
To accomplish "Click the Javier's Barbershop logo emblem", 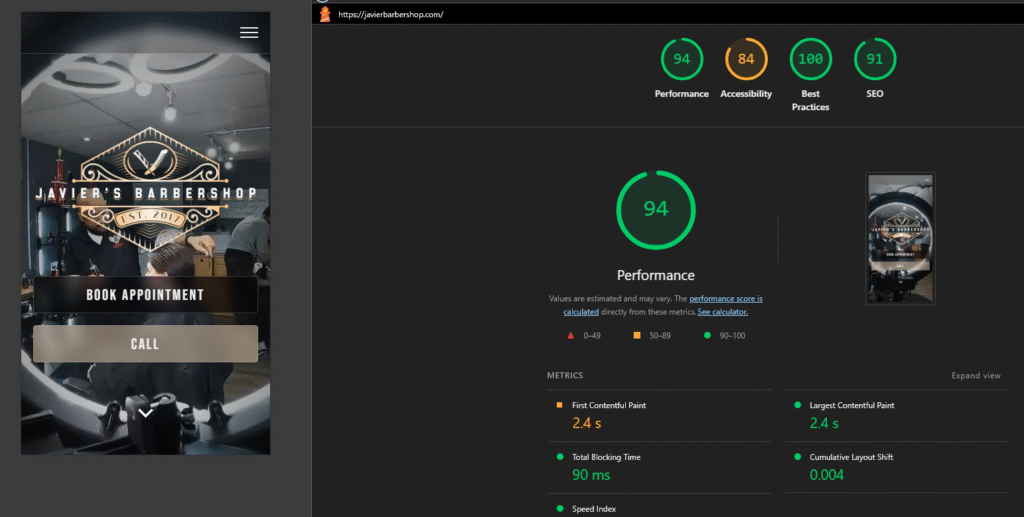I will tap(146, 188).
